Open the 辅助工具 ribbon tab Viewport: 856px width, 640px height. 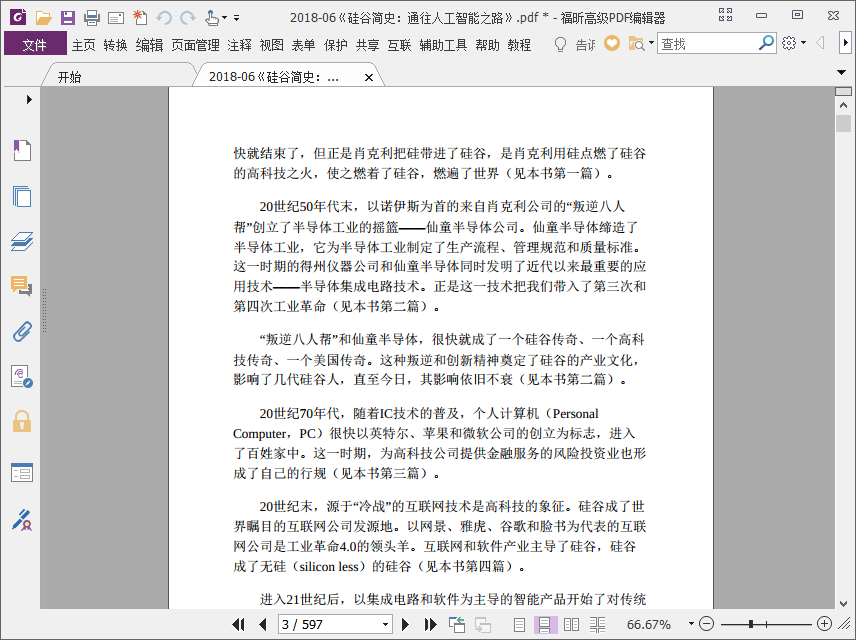tap(443, 45)
